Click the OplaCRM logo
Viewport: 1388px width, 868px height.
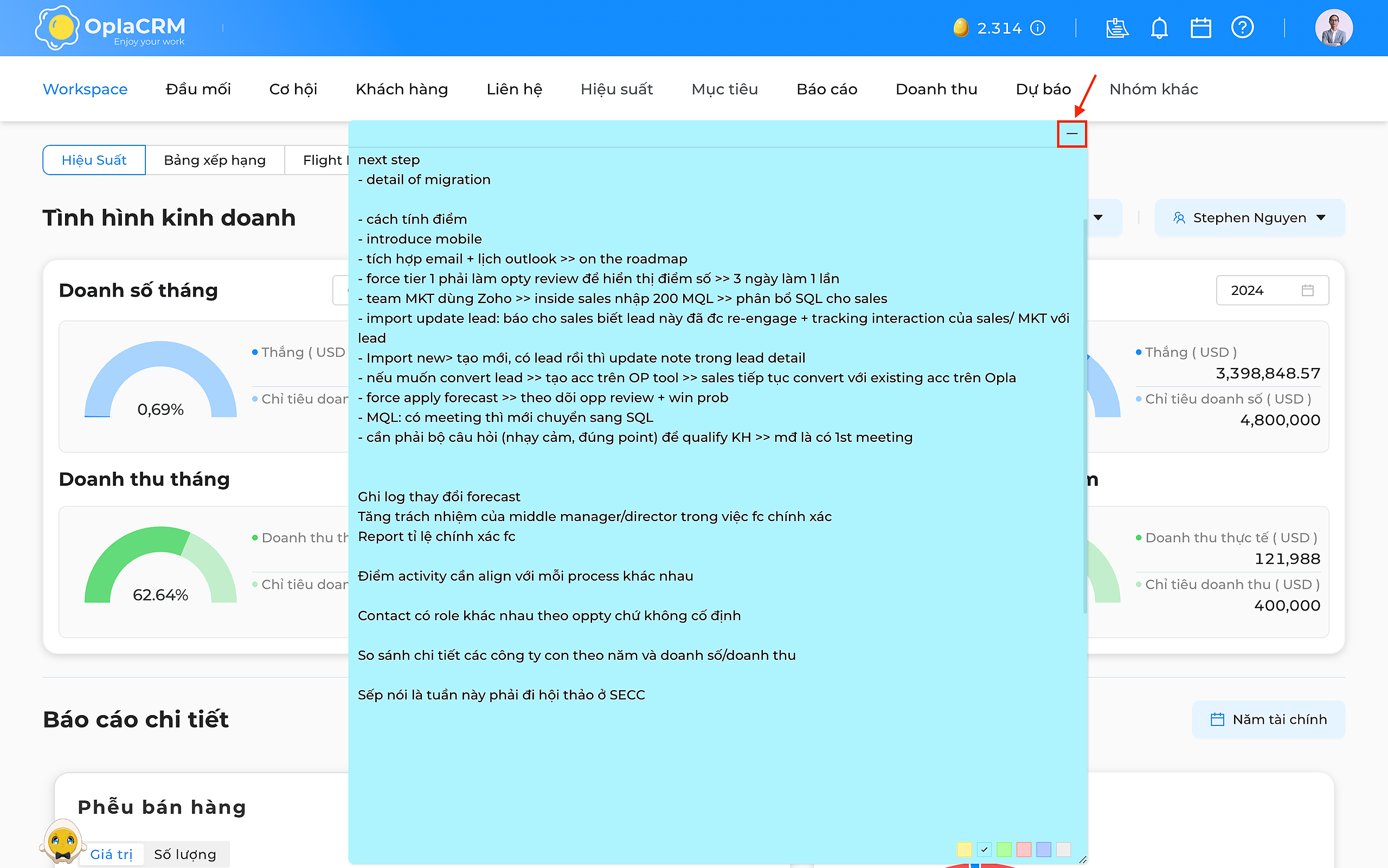point(110,28)
